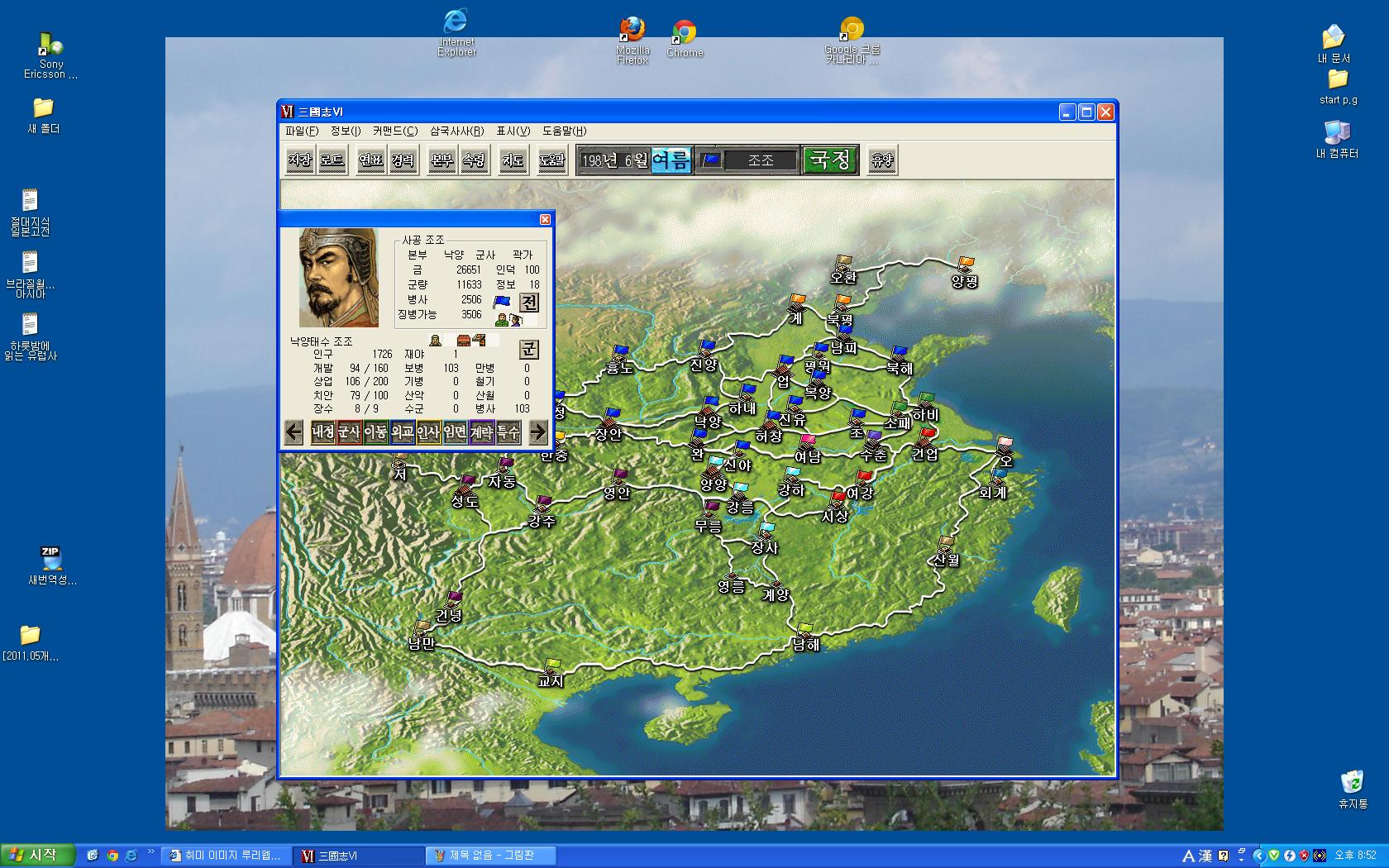Go to previous city with left arrow
The image size is (1389, 868).
click(x=294, y=432)
